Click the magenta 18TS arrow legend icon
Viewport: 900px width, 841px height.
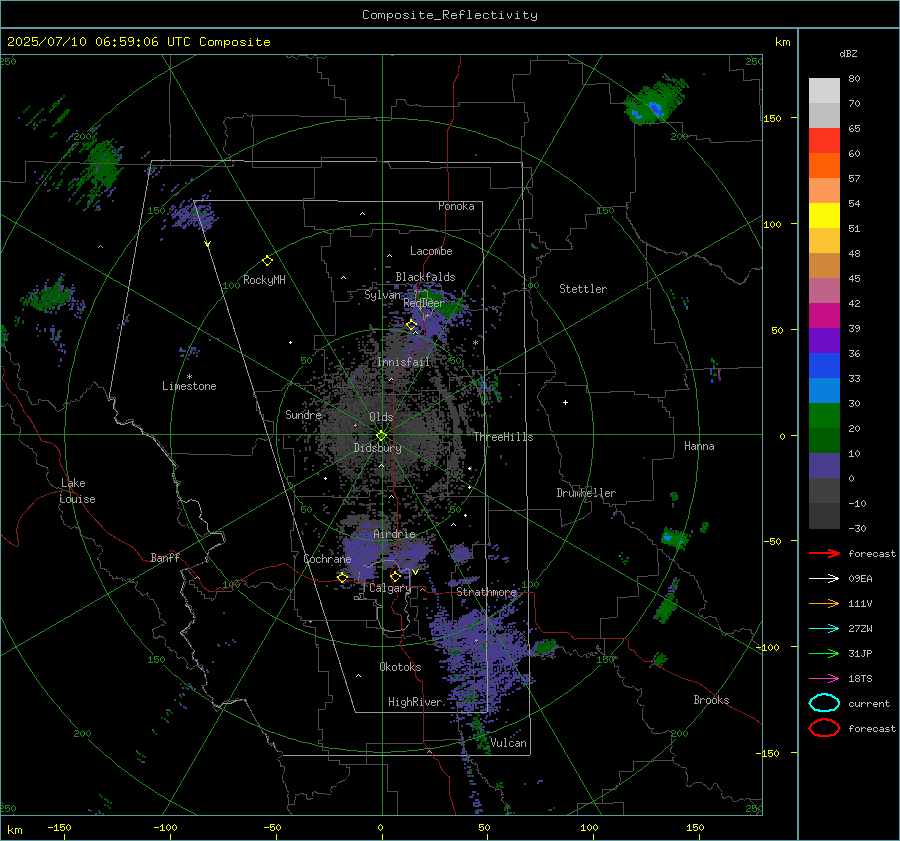[824, 679]
